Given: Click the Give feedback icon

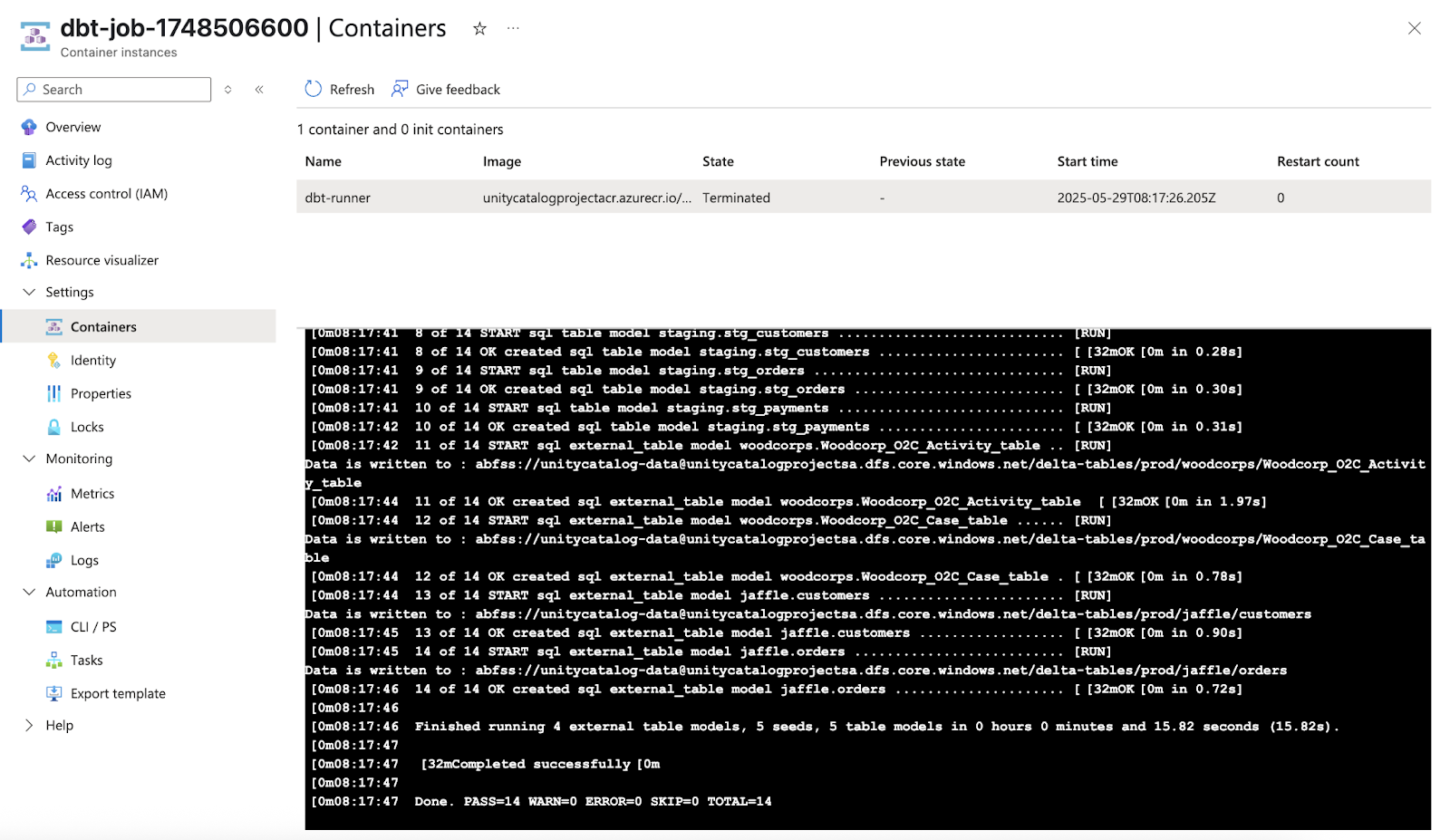Looking at the screenshot, I should pos(400,89).
